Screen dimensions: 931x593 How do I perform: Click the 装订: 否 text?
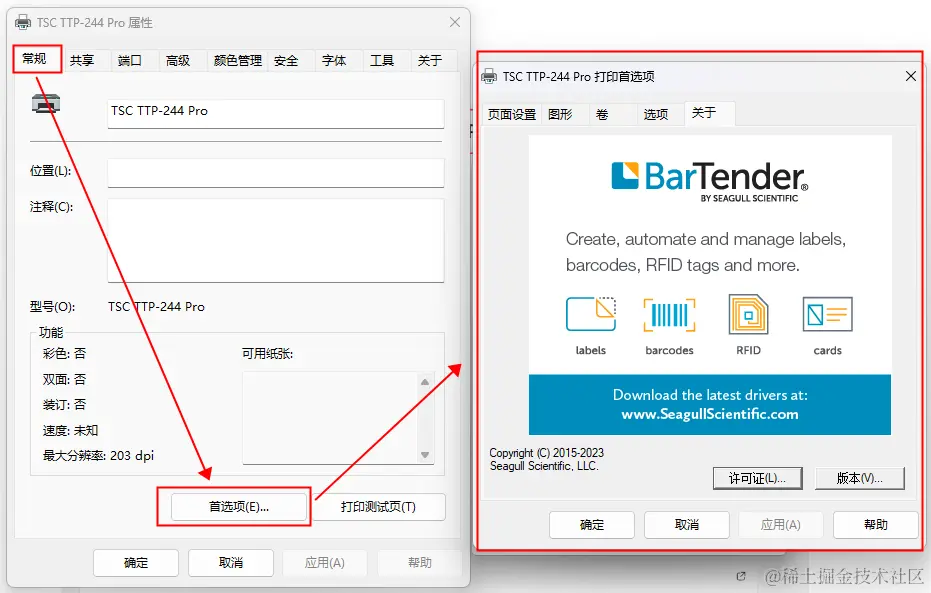[64, 405]
